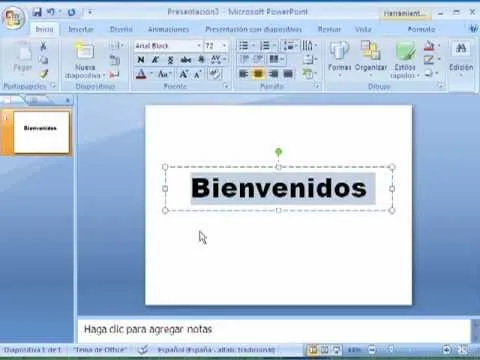480x360 pixels.
Task: Open the font size 72 dropdown
Action: (x=224, y=45)
